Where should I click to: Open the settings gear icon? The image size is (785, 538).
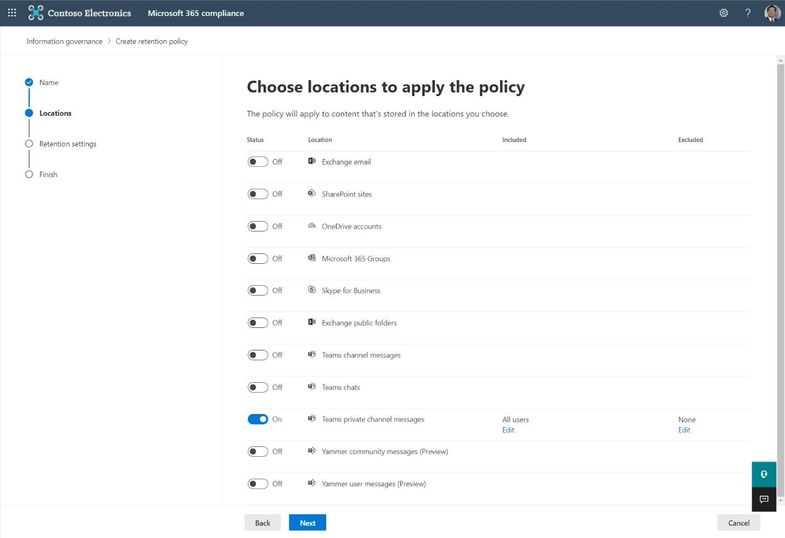pyautogui.click(x=723, y=13)
